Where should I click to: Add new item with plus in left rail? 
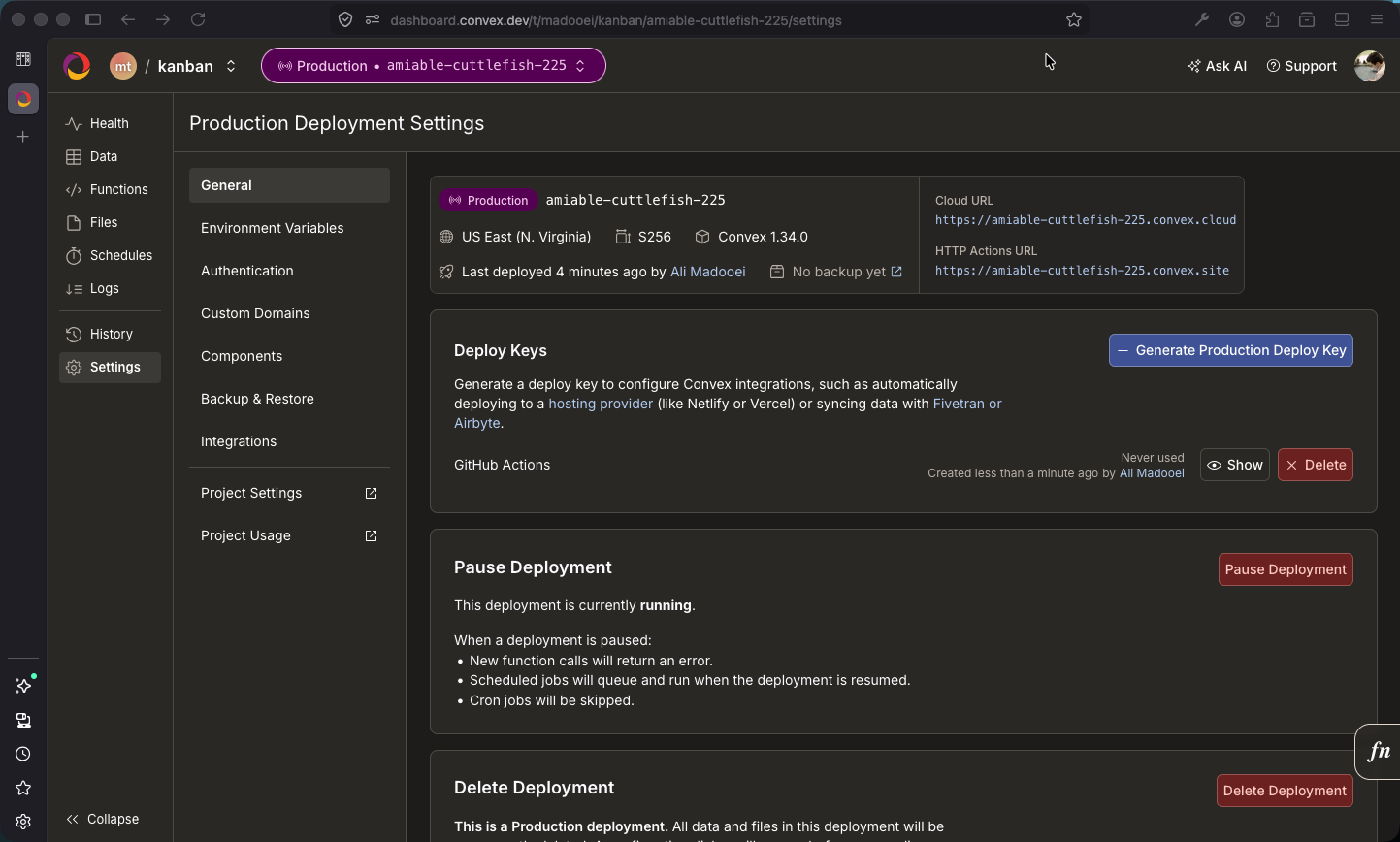[23, 137]
